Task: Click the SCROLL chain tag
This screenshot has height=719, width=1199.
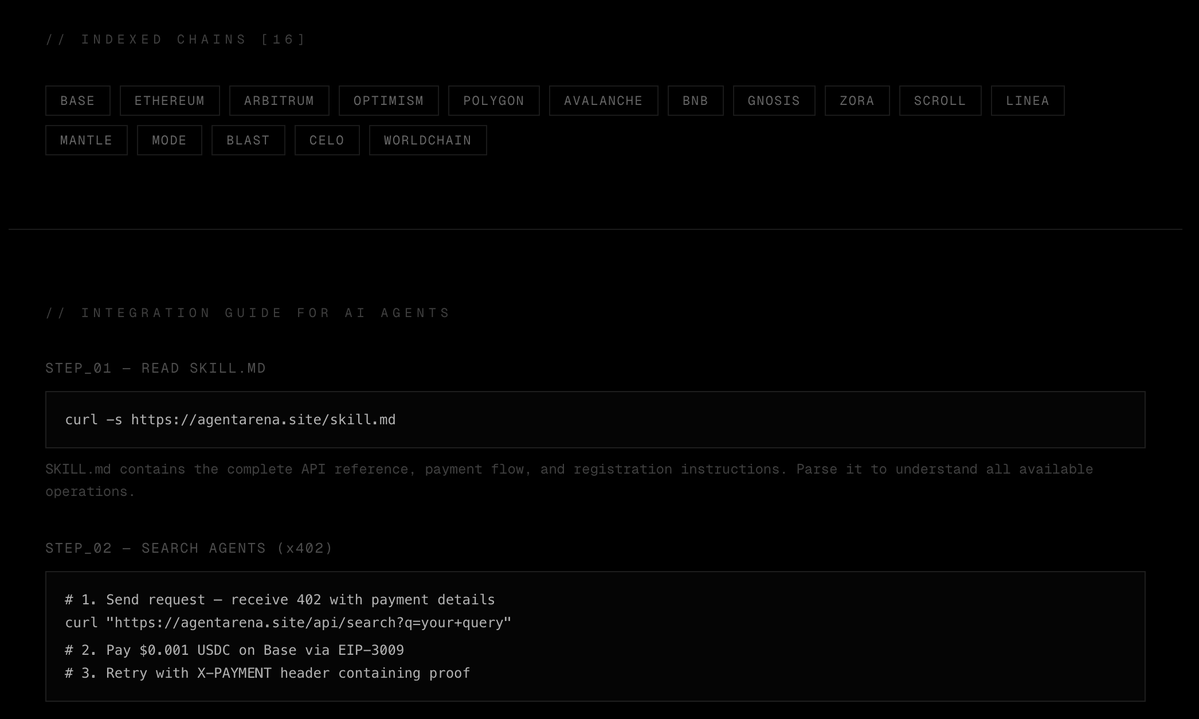Action: pyautogui.click(x=940, y=100)
